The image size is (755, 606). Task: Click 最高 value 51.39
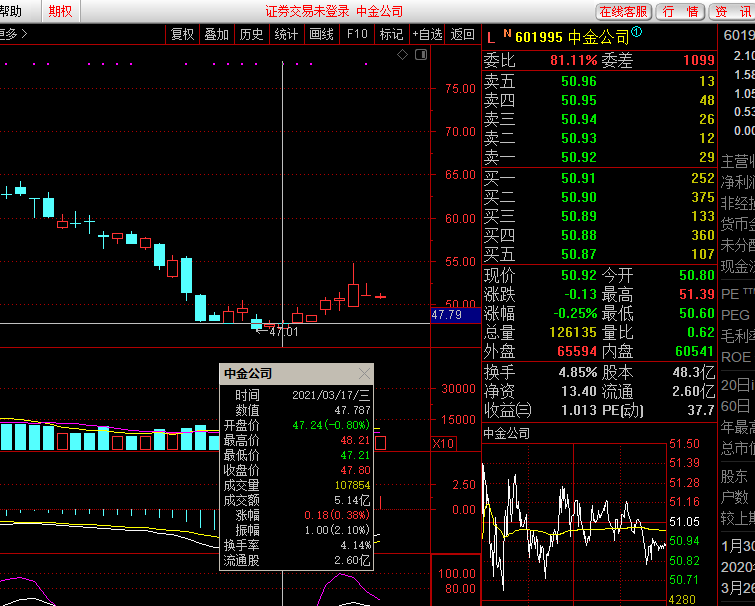(697, 295)
